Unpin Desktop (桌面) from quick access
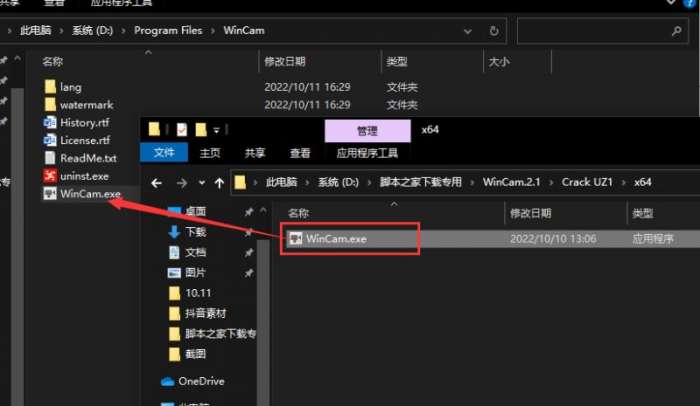This screenshot has width=700, height=406. 249,212
